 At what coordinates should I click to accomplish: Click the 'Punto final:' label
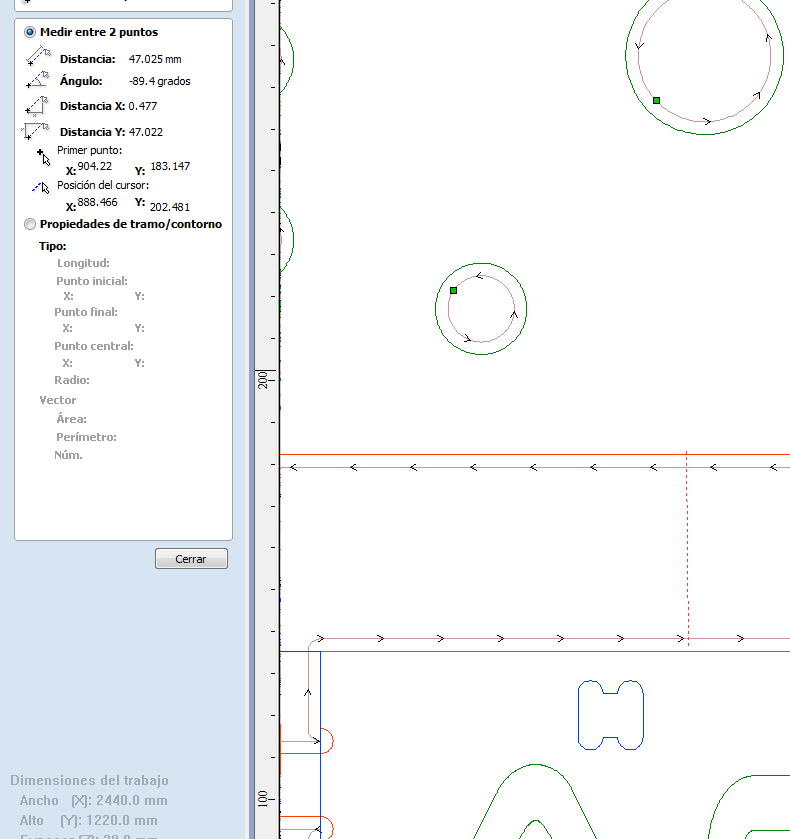tap(86, 312)
